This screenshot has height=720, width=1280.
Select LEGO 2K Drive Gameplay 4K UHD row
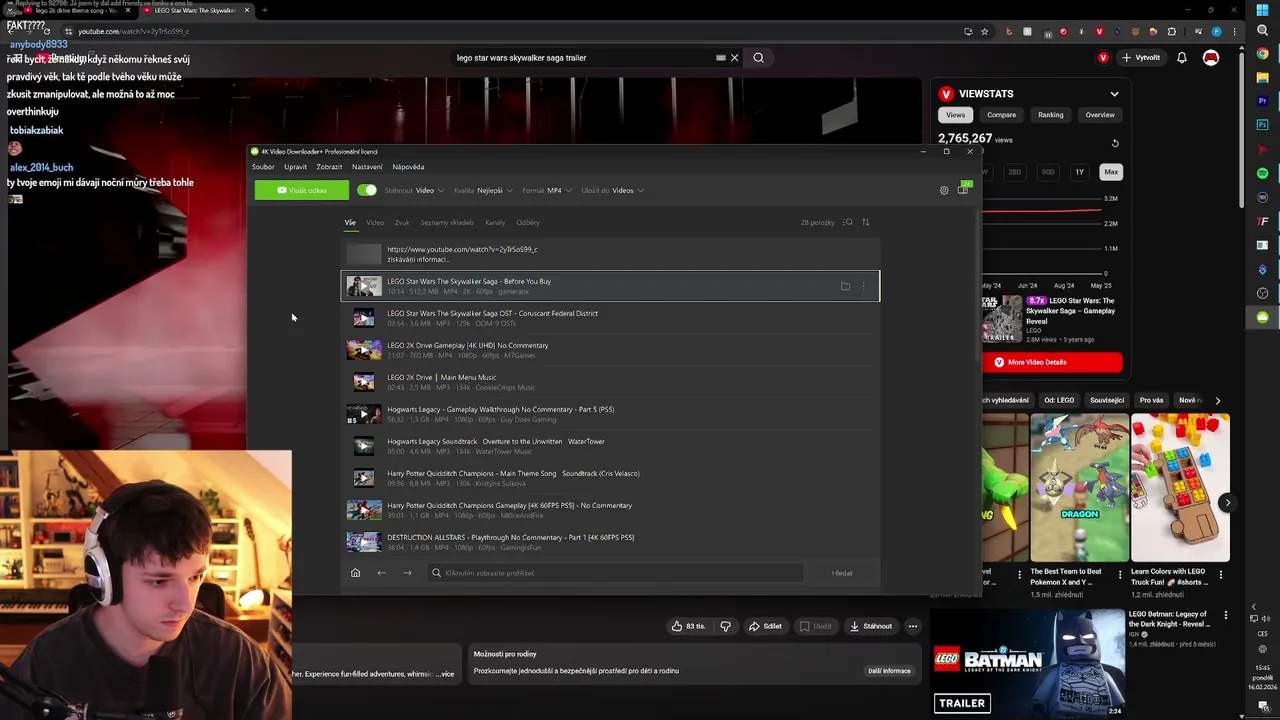tap(610, 350)
